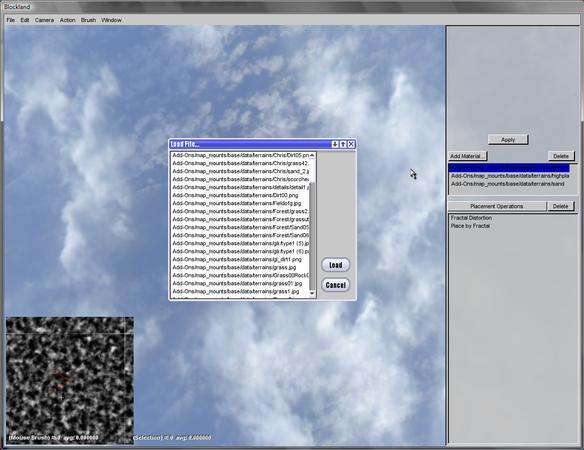Select the terrains/grass1.jpg file entry
The image size is (584, 450).
click(x=241, y=291)
